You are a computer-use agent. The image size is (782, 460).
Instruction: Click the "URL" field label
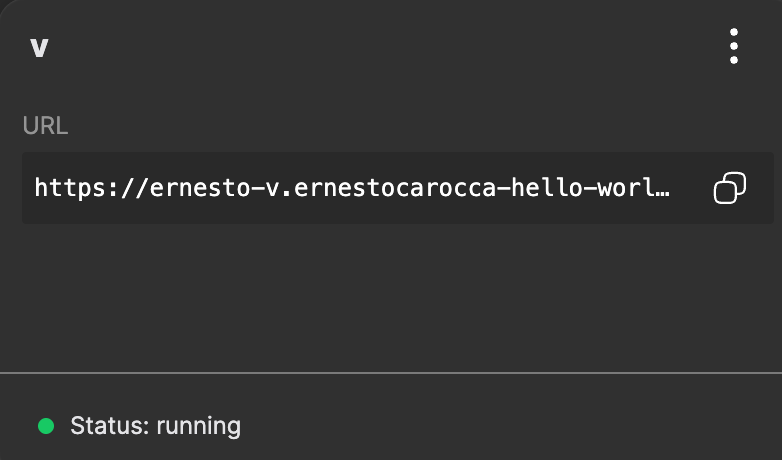[x=45, y=126]
